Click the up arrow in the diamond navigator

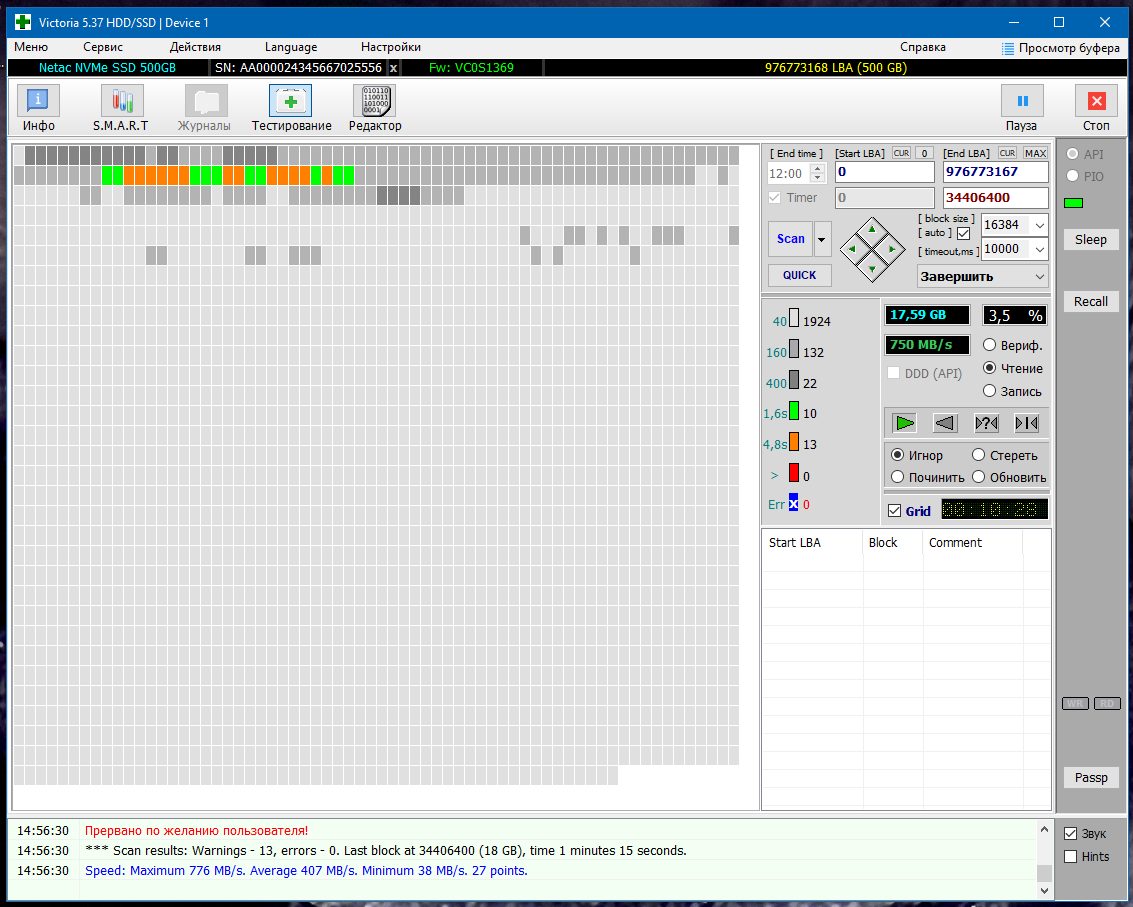tap(872, 229)
